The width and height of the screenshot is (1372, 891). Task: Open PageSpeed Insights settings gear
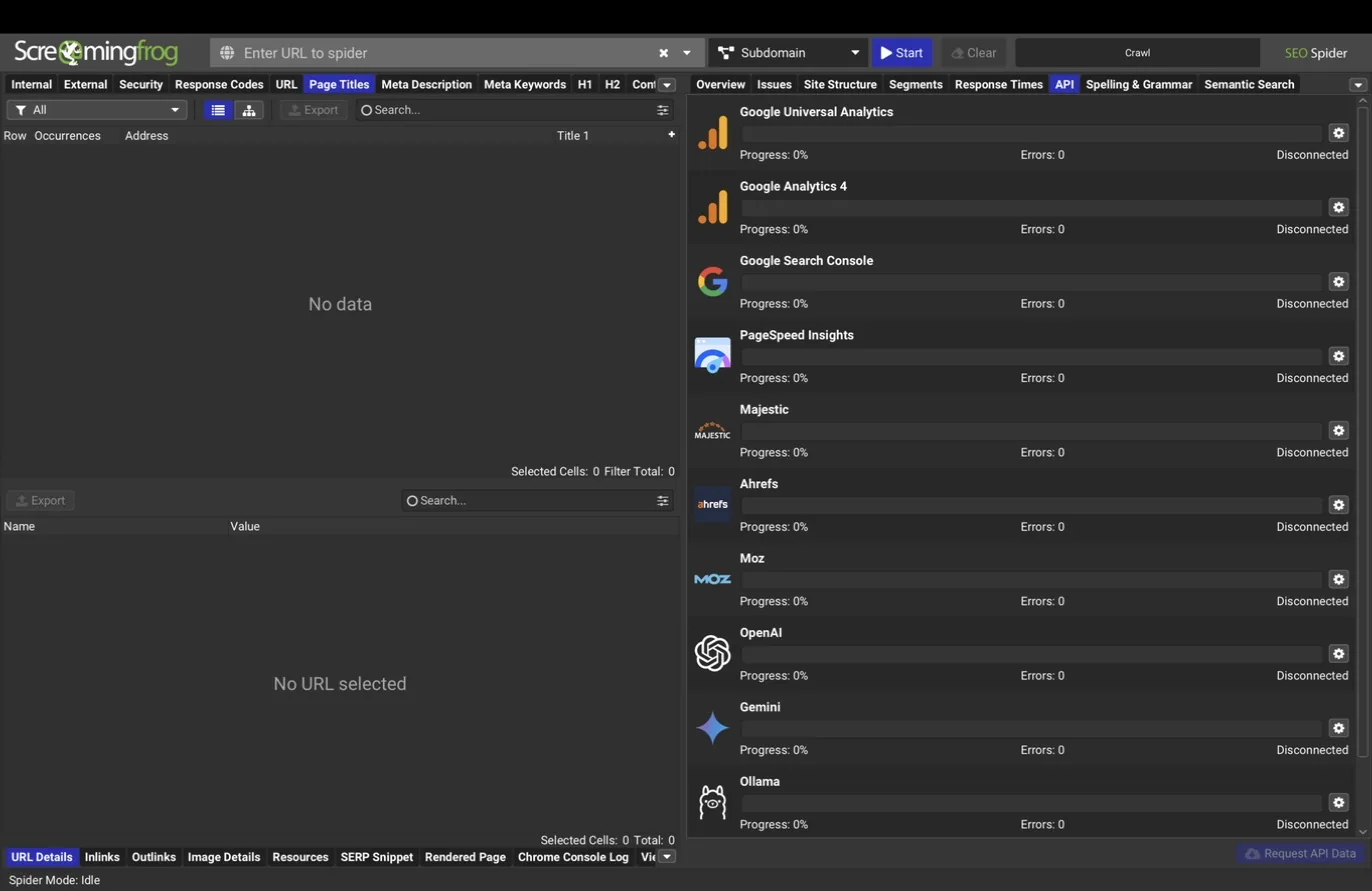[1338, 356]
